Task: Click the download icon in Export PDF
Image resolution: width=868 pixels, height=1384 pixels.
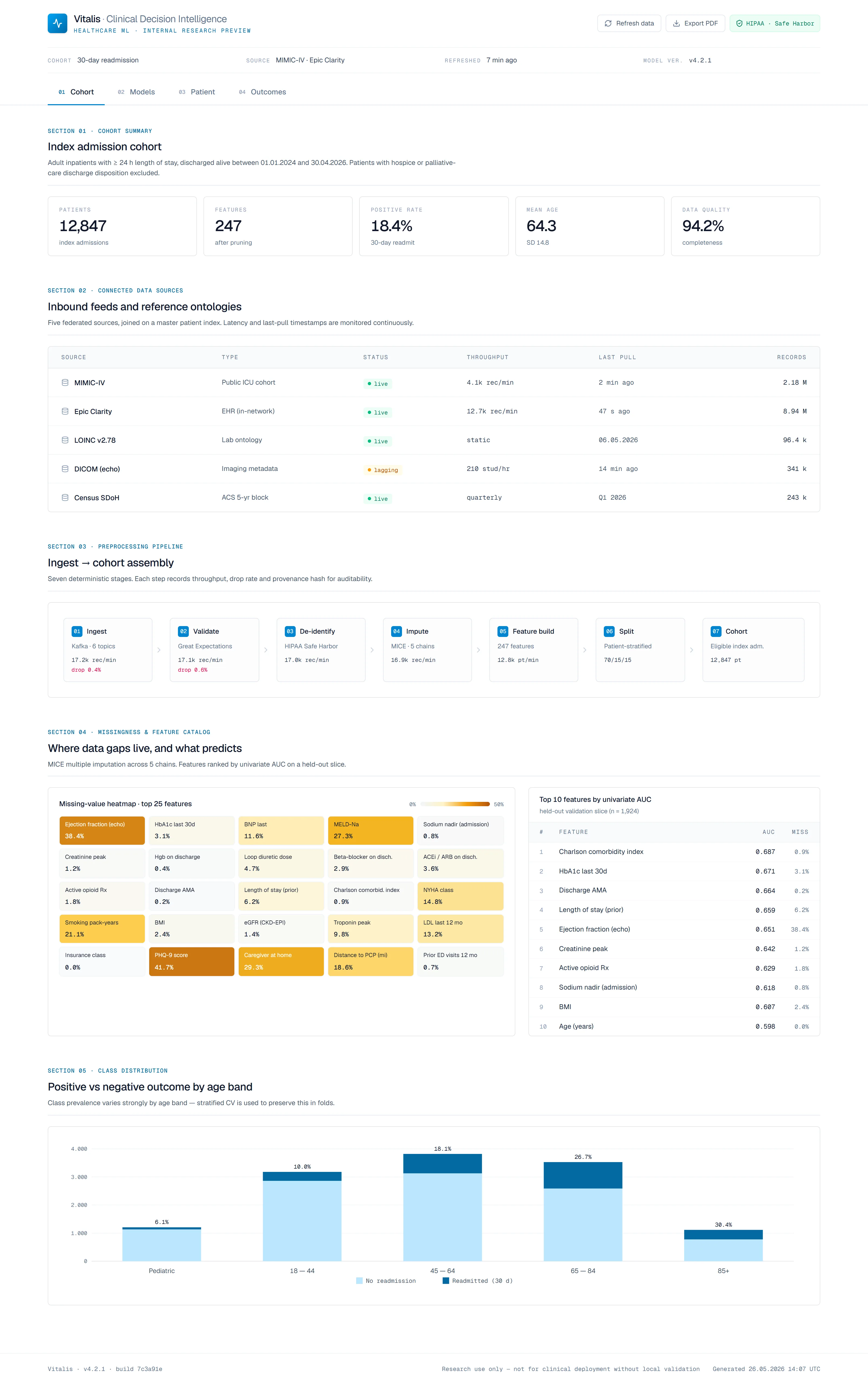Action: click(676, 24)
